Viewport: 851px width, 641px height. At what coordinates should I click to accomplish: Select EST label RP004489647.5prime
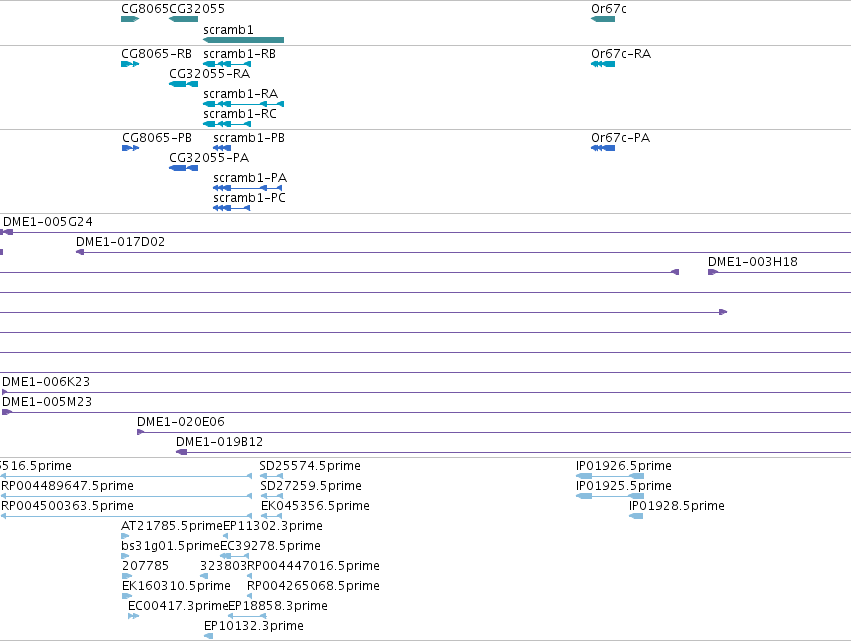[x=67, y=486]
